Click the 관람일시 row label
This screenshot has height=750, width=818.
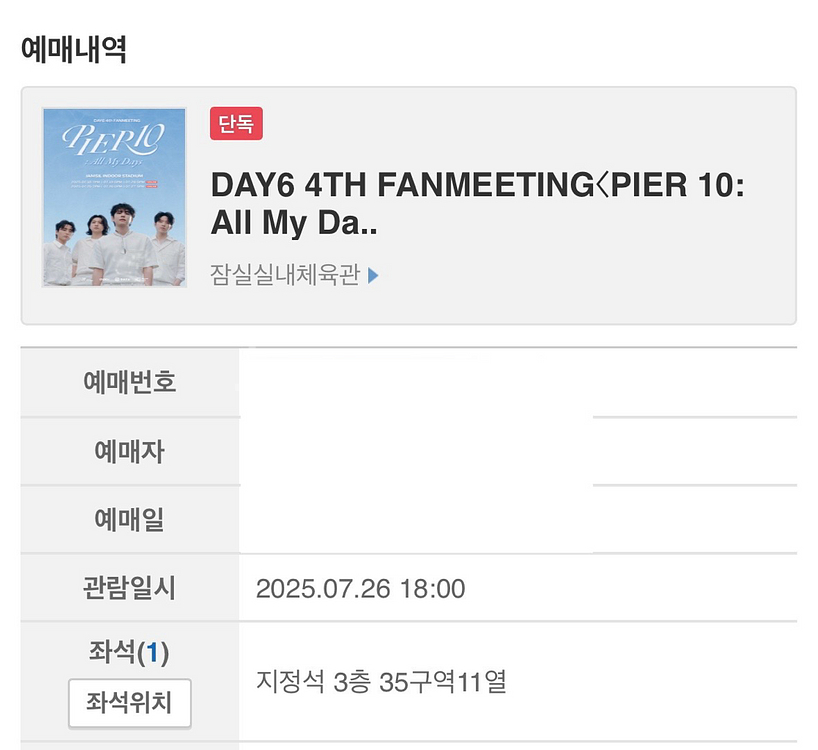(x=129, y=588)
